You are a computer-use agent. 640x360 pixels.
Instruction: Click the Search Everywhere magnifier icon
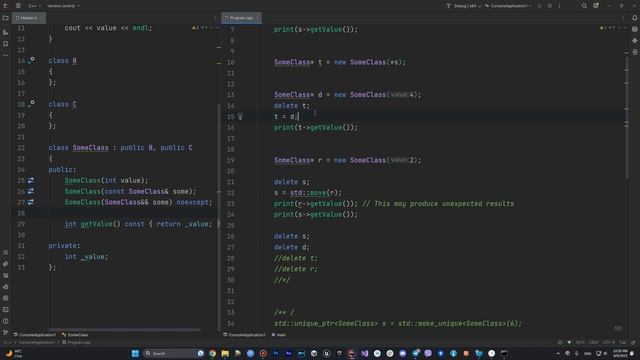(584, 6)
